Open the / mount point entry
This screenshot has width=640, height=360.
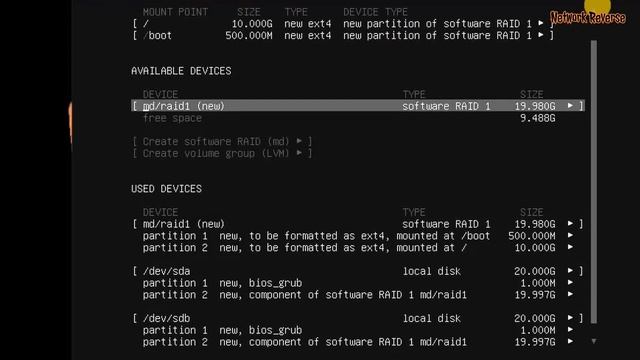[343, 24]
